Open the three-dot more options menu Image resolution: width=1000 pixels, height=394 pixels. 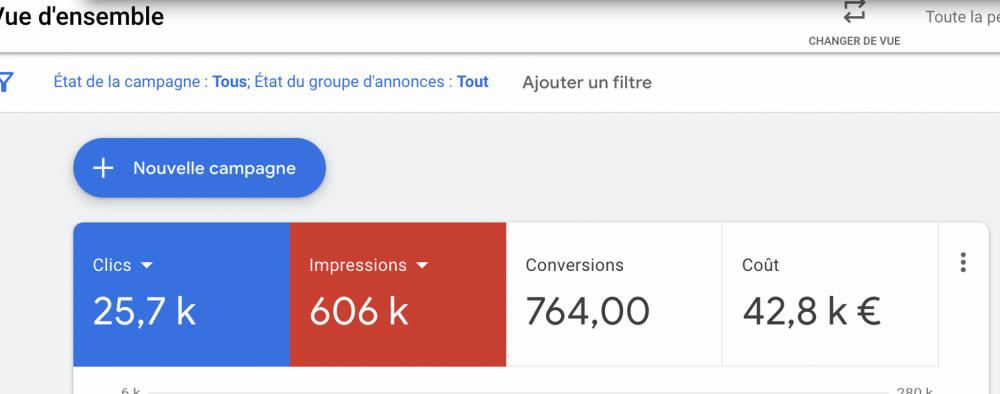click(963, 263)
